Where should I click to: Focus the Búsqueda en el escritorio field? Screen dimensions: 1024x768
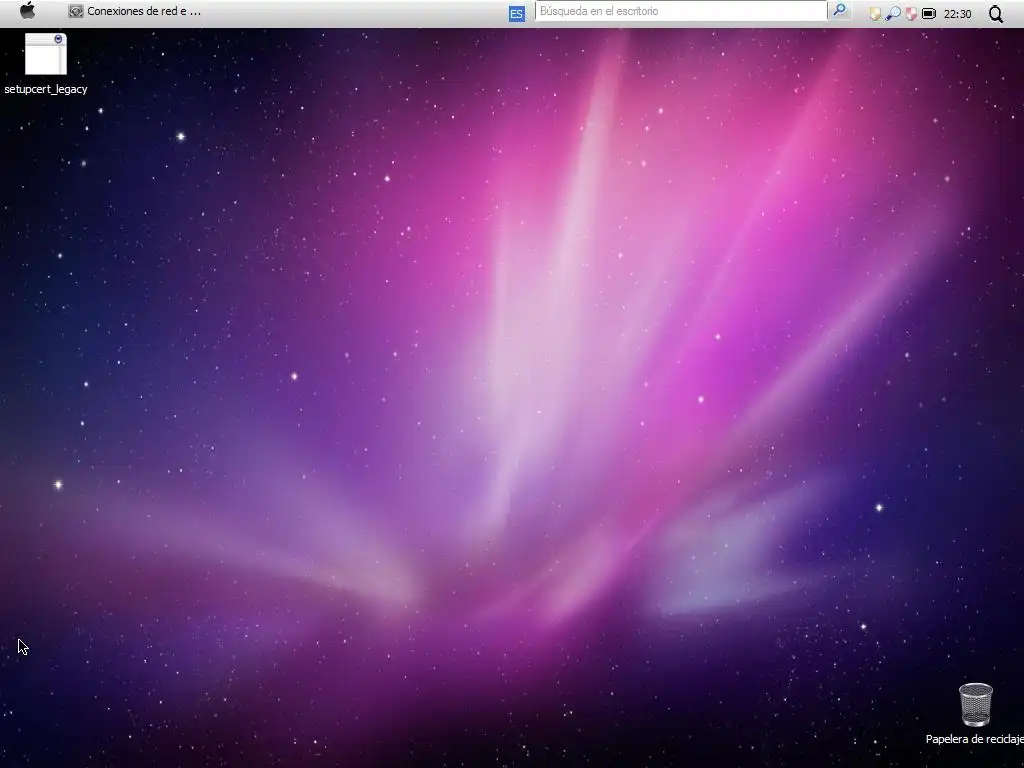pyautogui.click(x=681, y=11)
